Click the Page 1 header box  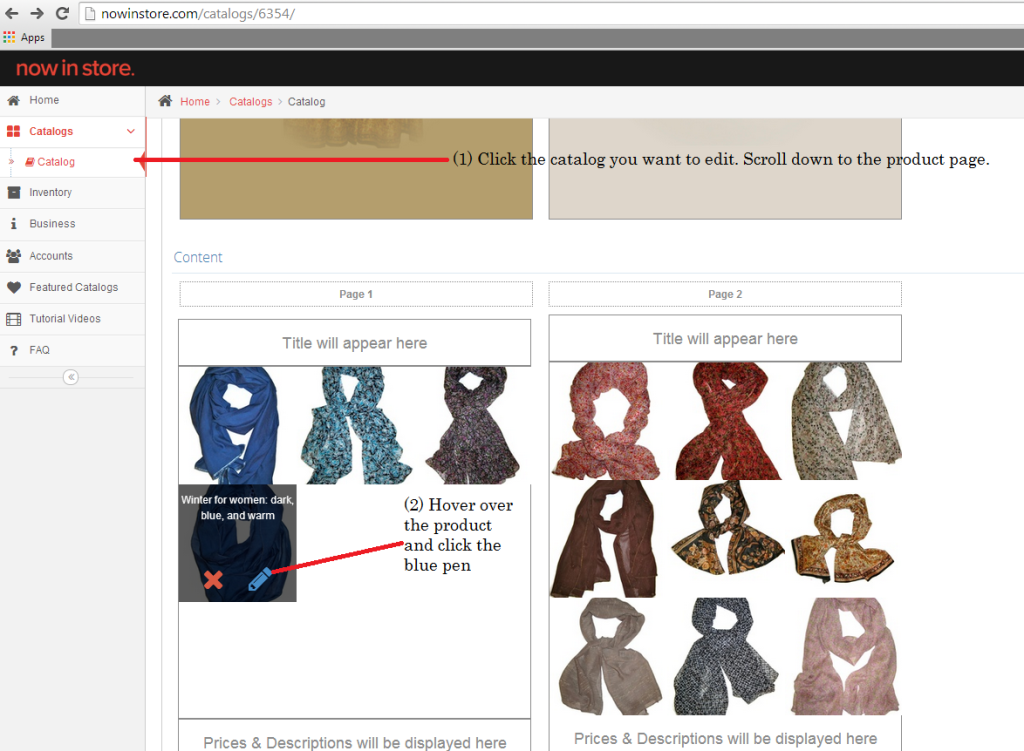pyautogui.click(x=356, y=294)
